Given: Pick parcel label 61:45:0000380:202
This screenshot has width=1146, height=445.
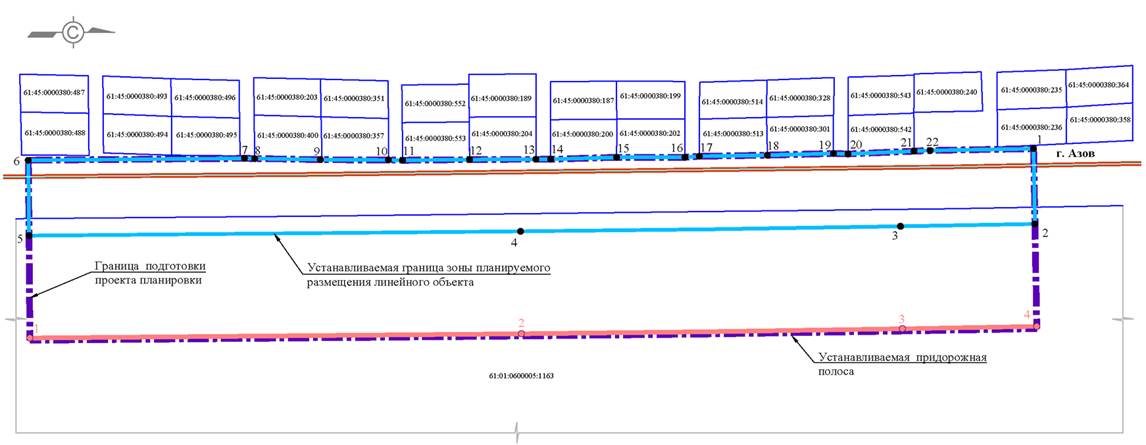Looking at the screenshot, I should (x=650, y=134).
